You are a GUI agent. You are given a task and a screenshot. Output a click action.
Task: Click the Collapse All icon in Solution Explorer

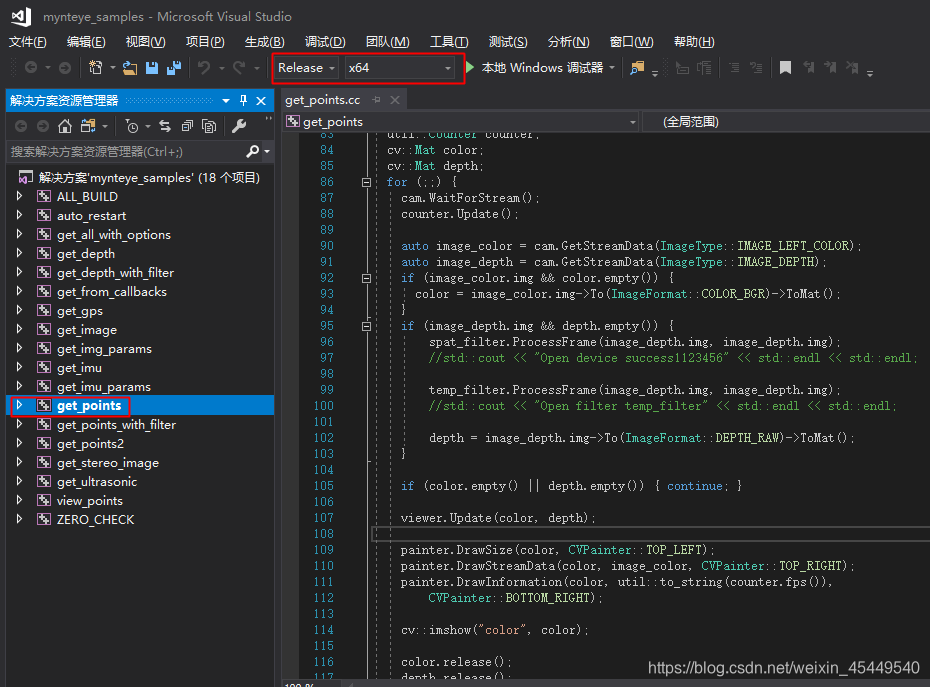point(187,126)
